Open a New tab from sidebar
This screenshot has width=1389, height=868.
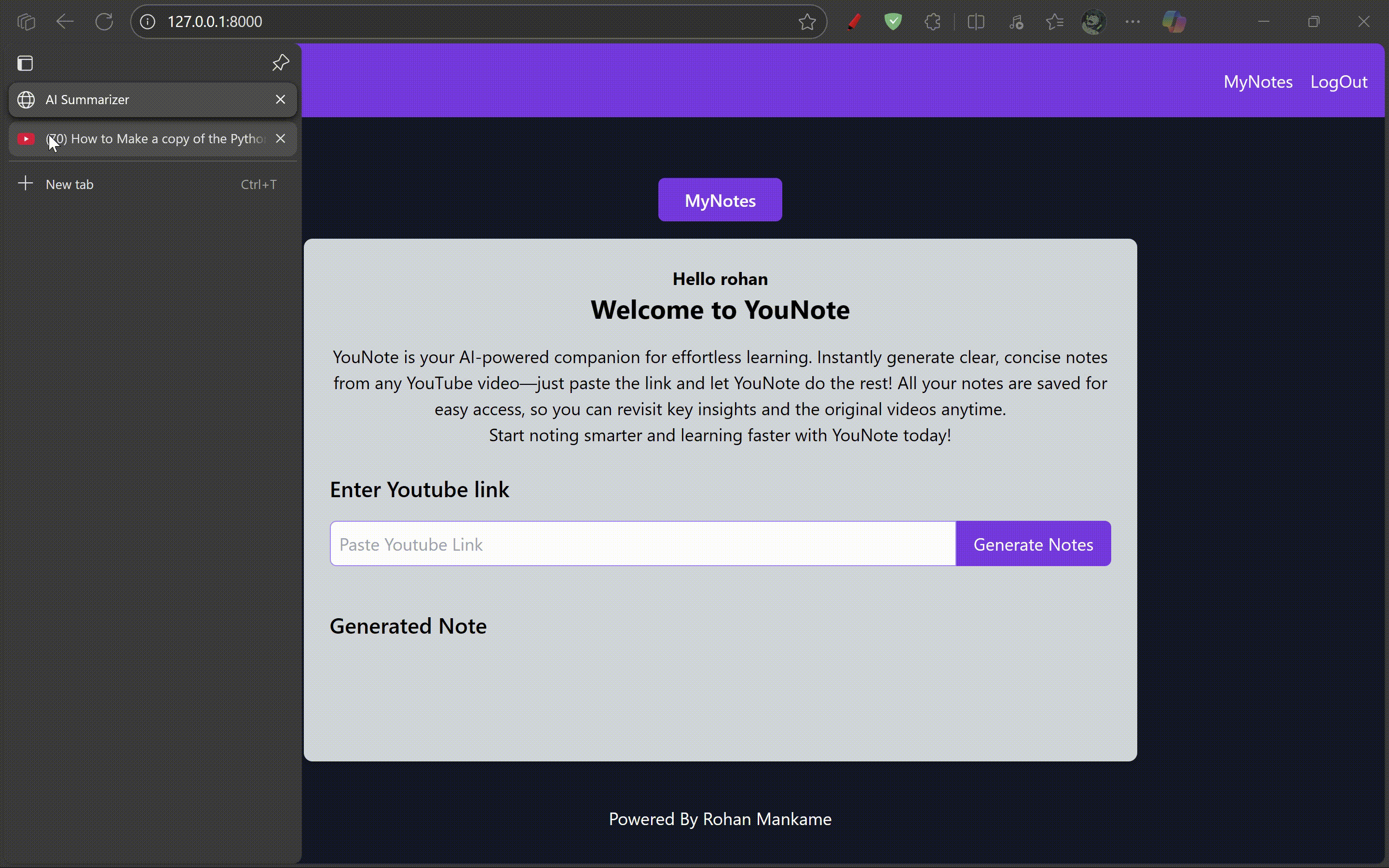click(x=69, y=184)
